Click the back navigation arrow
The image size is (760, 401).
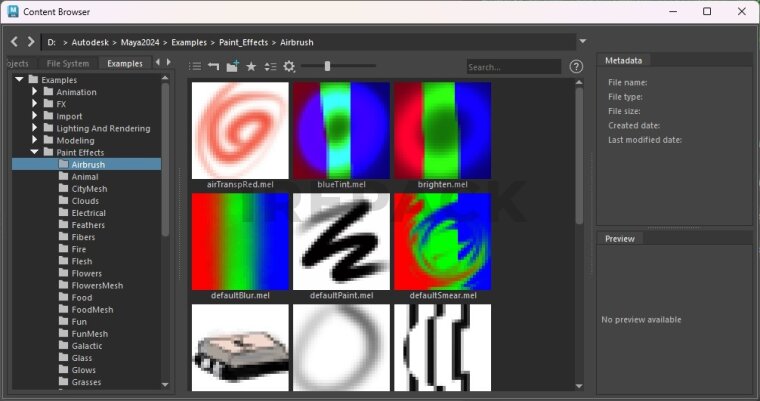(14, 42)
